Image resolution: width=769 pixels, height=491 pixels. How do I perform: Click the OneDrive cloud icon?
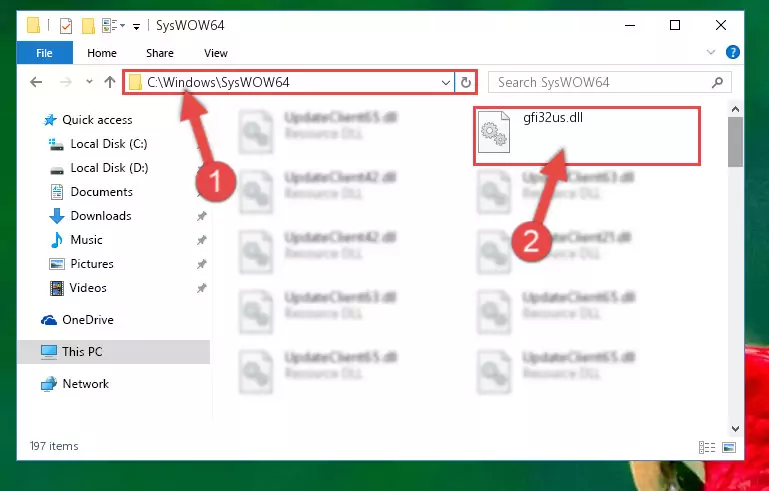pos(49,320)
